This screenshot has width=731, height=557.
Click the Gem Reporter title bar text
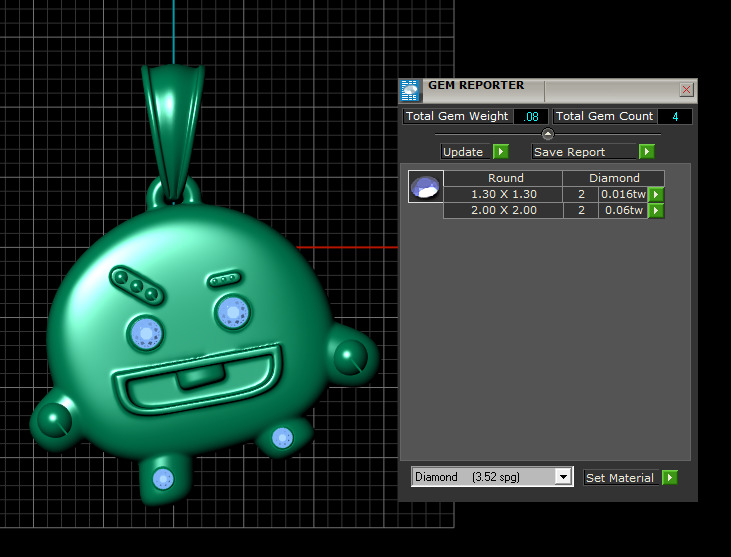click(476, 85)
